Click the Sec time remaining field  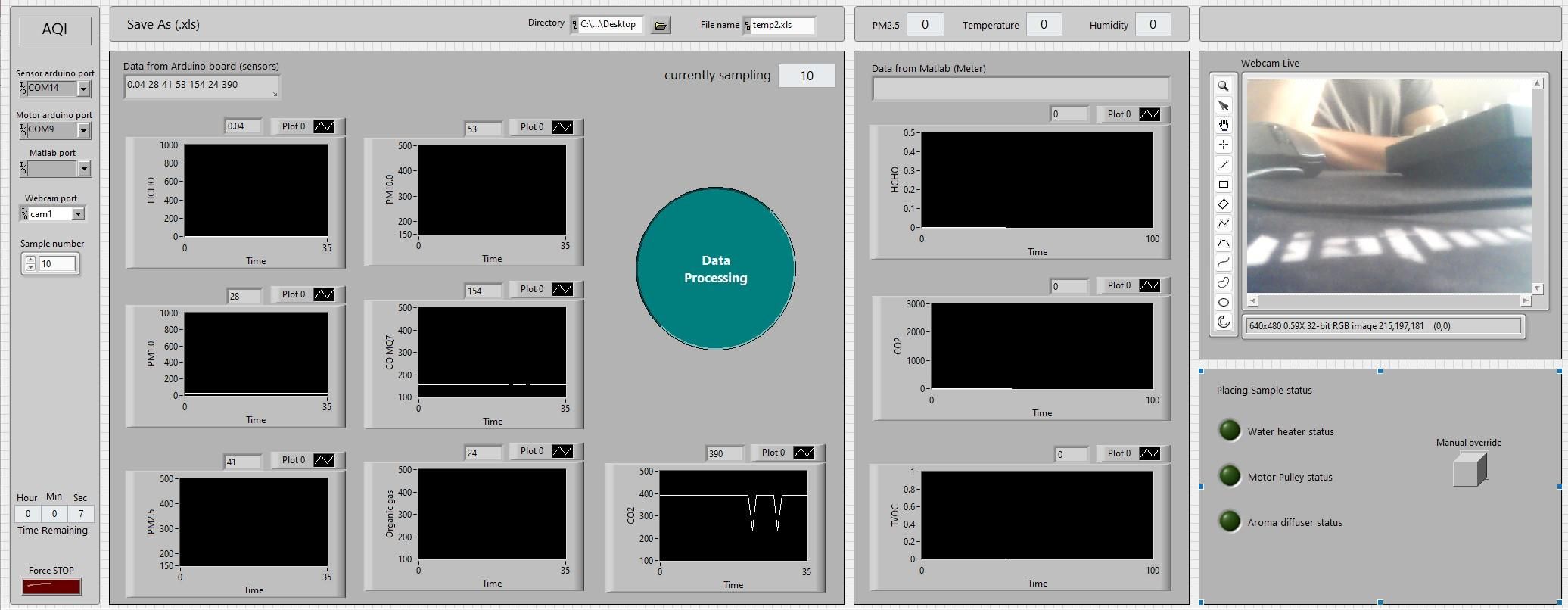click(x=80, y=514)
